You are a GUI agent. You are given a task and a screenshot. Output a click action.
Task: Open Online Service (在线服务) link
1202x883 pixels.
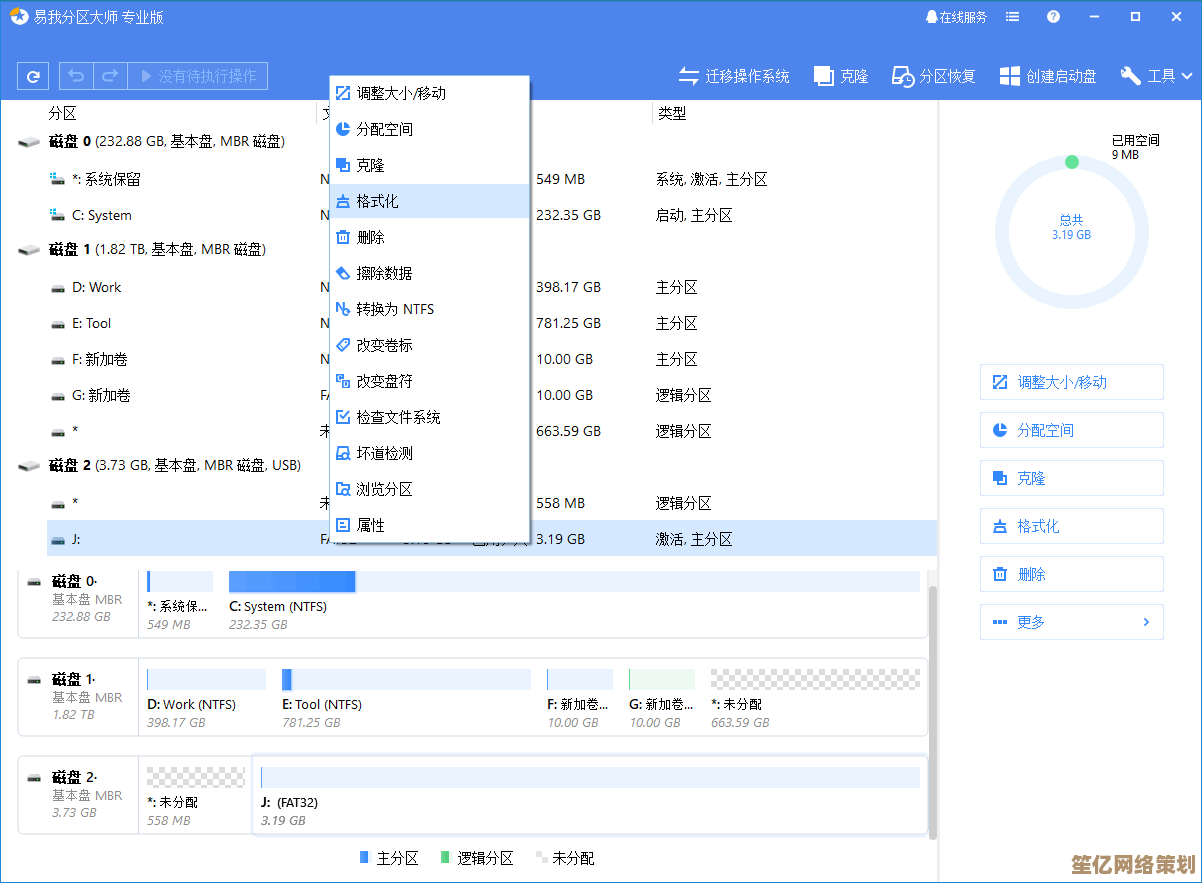tap(956, 17)
